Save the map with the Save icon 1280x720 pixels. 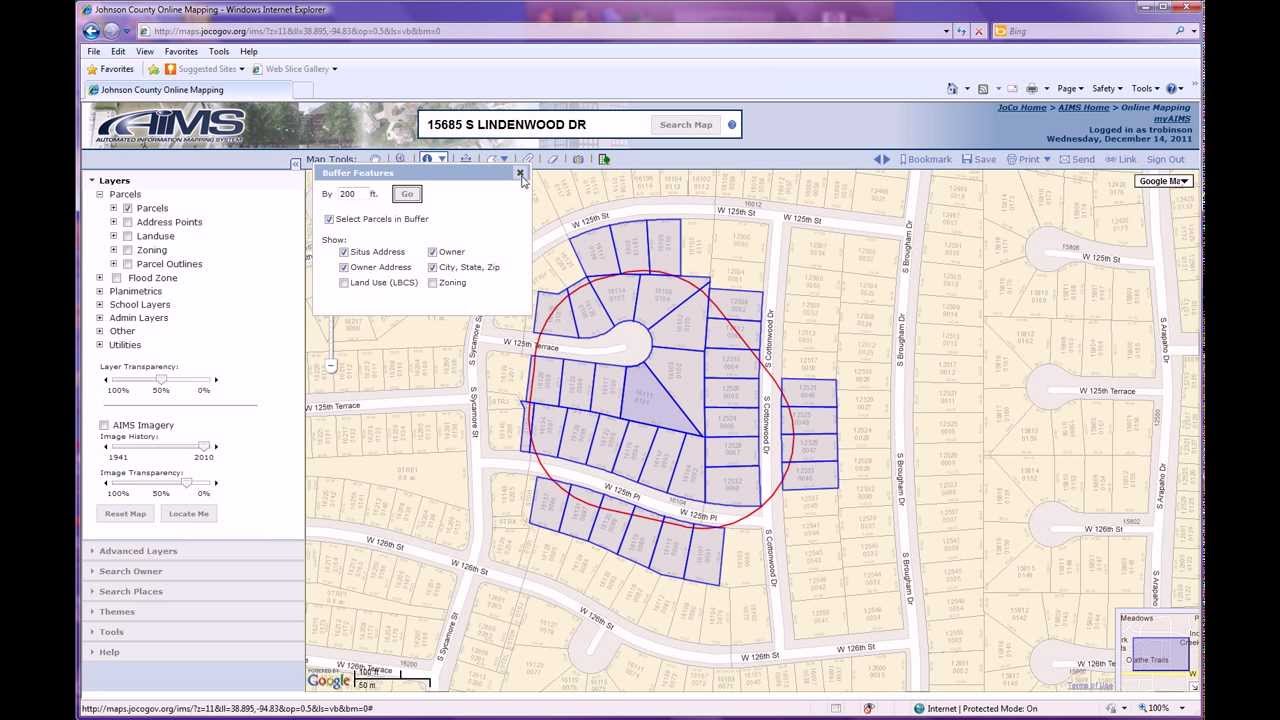[967, 159]
